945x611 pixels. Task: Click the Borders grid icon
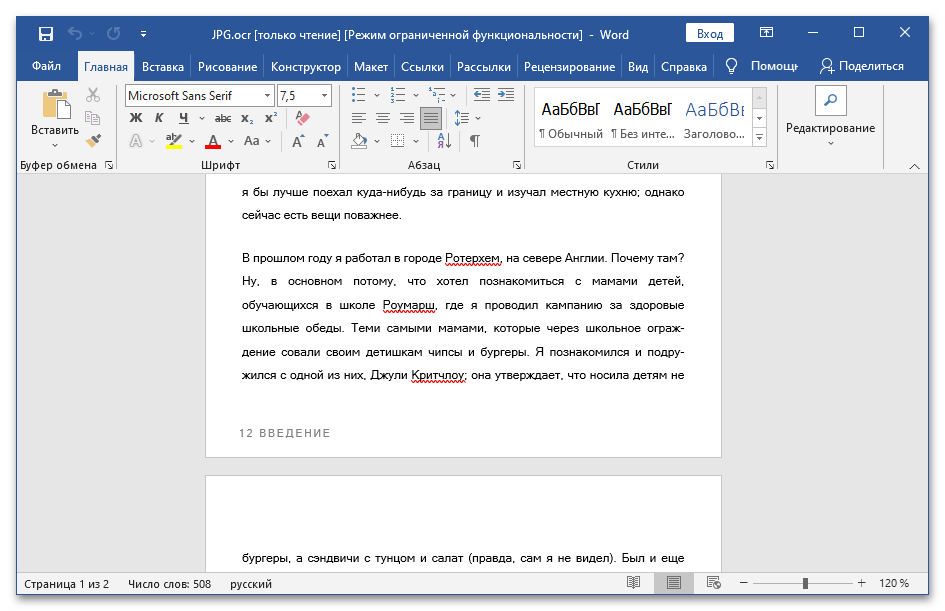tap(397, 141)
